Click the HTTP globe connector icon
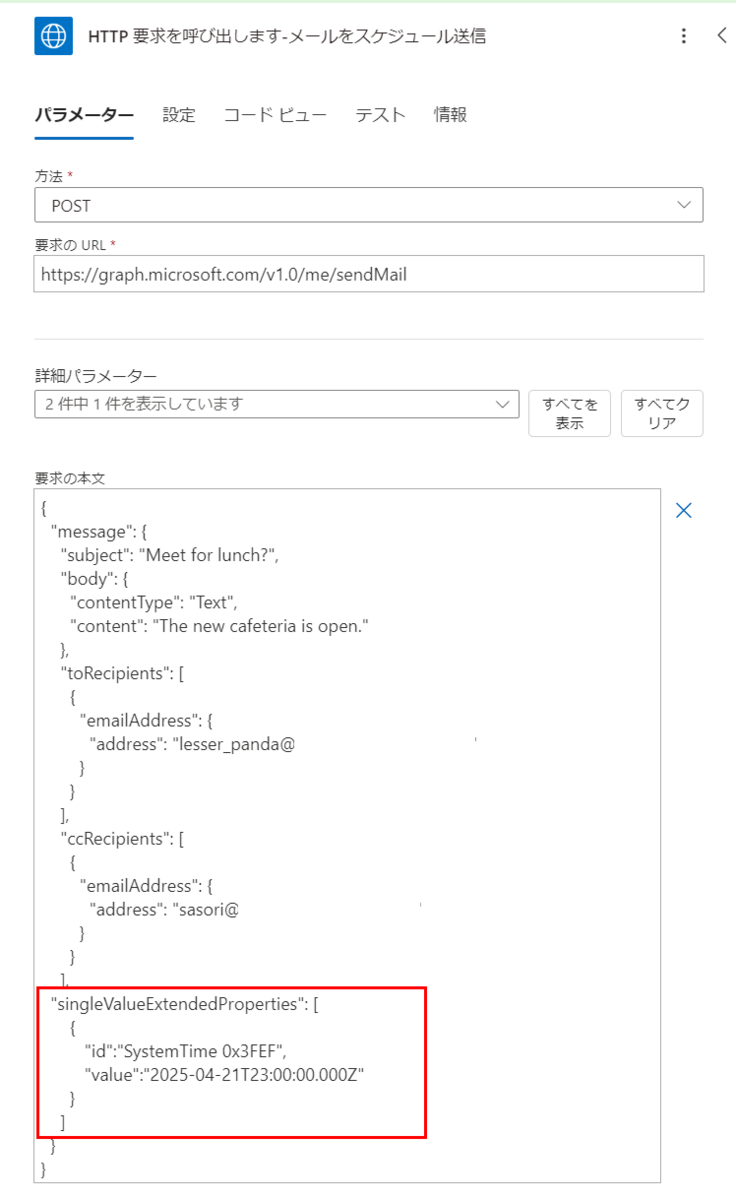 [53, 36]
